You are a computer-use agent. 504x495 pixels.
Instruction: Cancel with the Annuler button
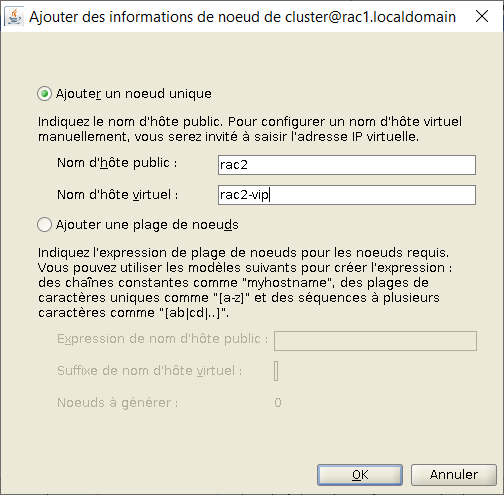pos(454,475)
